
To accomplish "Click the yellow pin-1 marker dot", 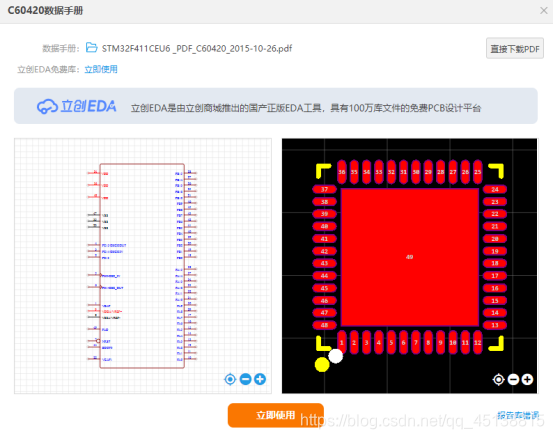I will click(x=322, y=364).
